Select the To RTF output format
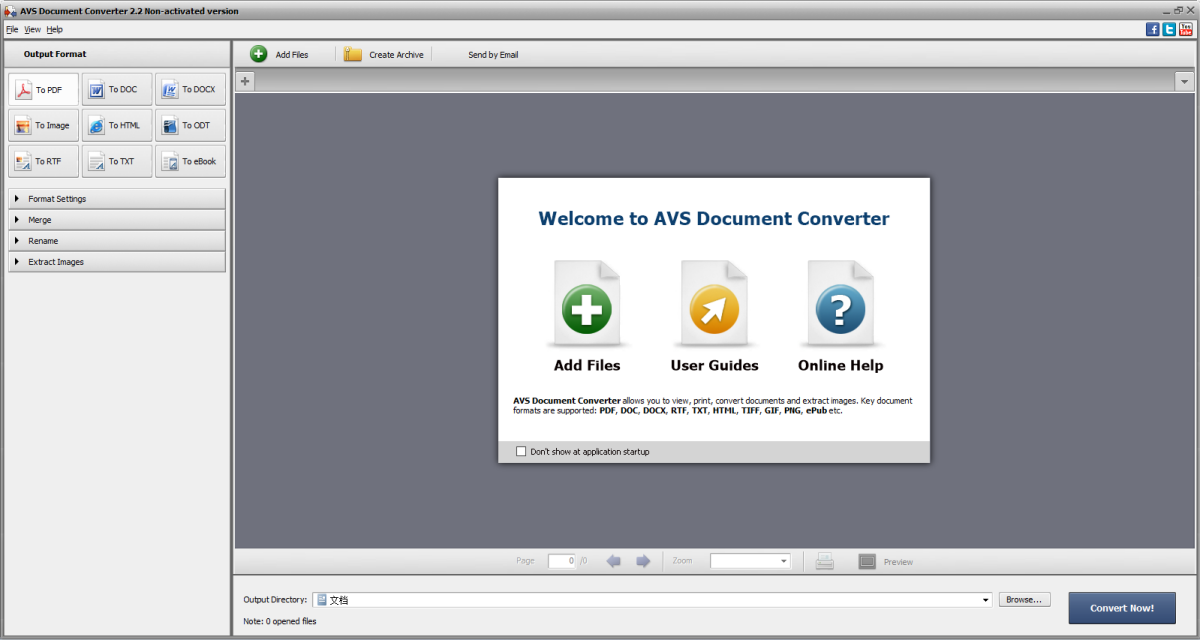The image size is (1200, 640). pyautogui.click(x=42, y=161)
